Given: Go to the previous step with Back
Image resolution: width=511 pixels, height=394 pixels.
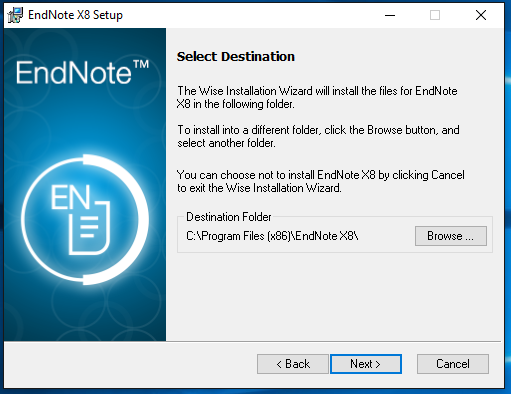Looking at the screenshot, I should click(x=293, y=364).
